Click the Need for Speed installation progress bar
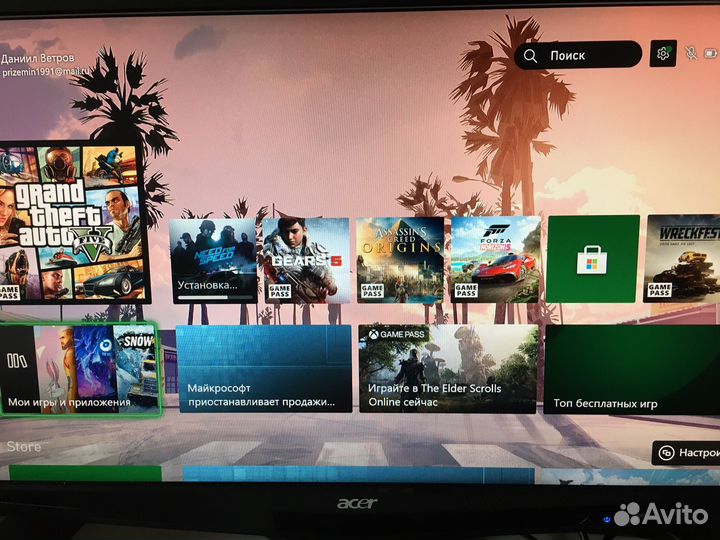The image size is (720, 540). click(214, 298)
